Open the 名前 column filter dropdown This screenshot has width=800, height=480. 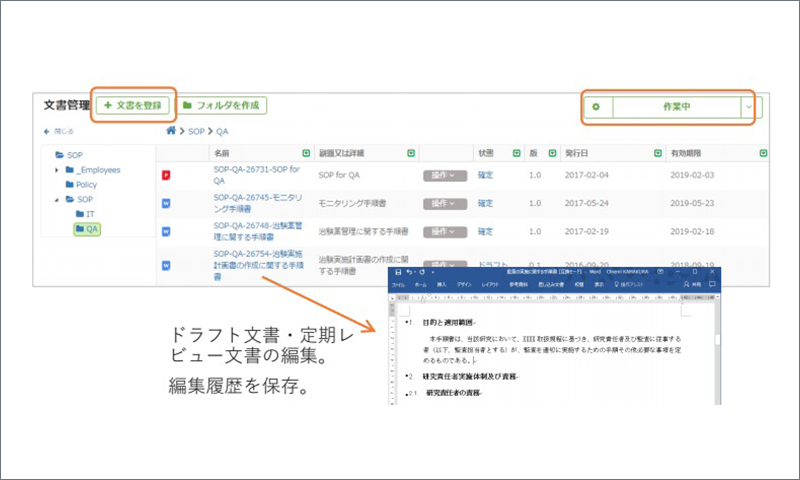[x=306, y=153]
